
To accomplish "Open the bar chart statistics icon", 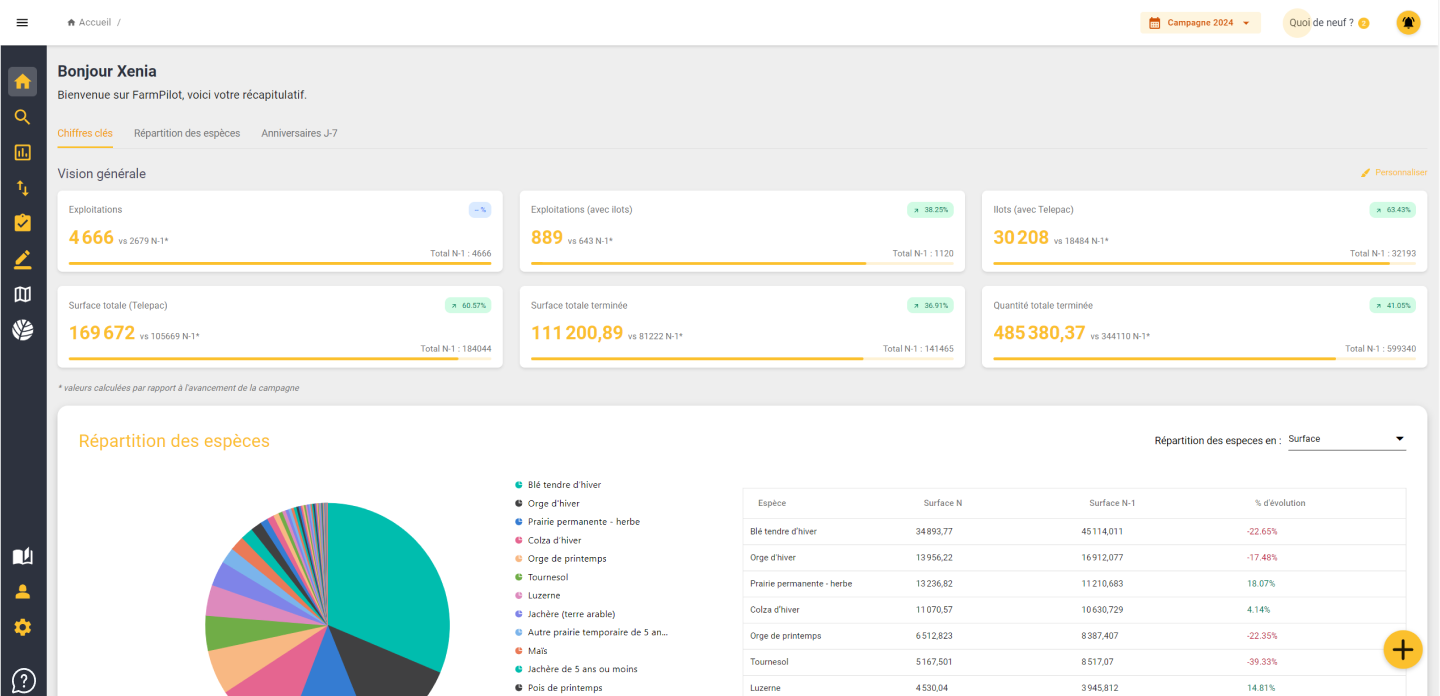I will coord(22,152).
